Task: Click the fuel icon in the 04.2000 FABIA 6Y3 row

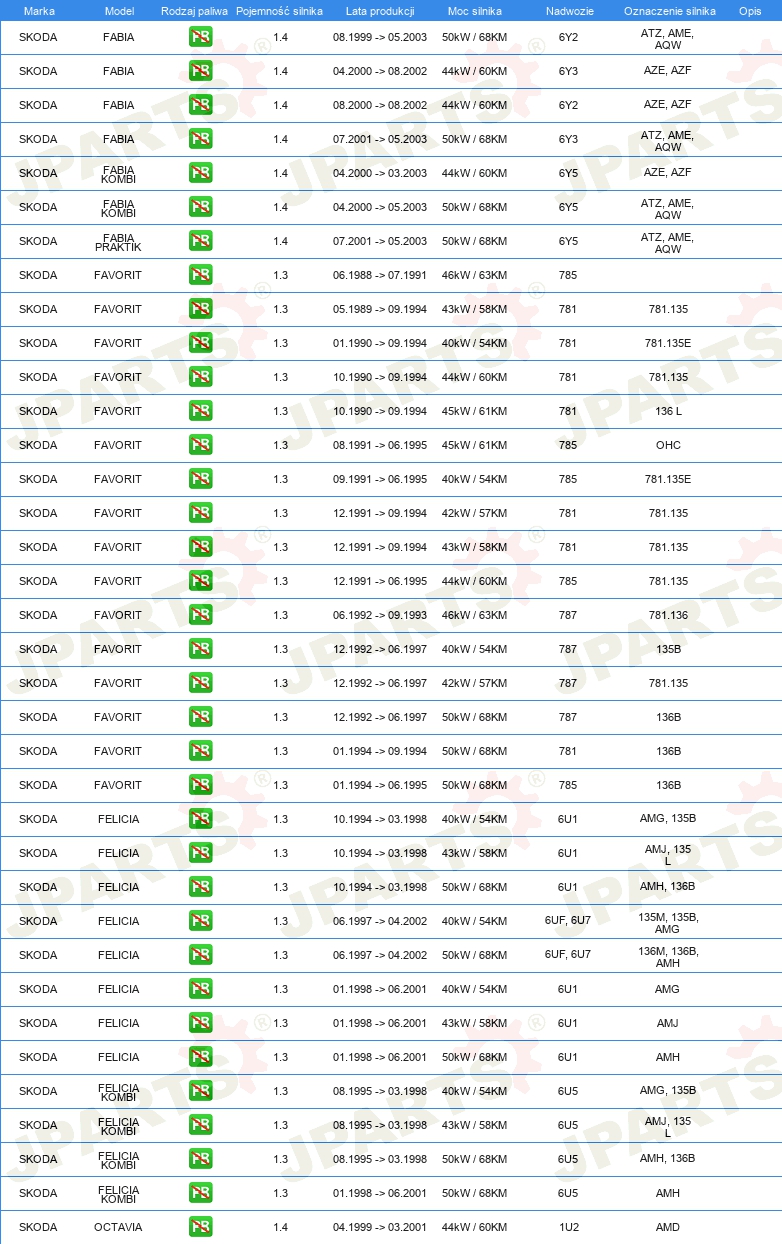Action: point(201,71)
